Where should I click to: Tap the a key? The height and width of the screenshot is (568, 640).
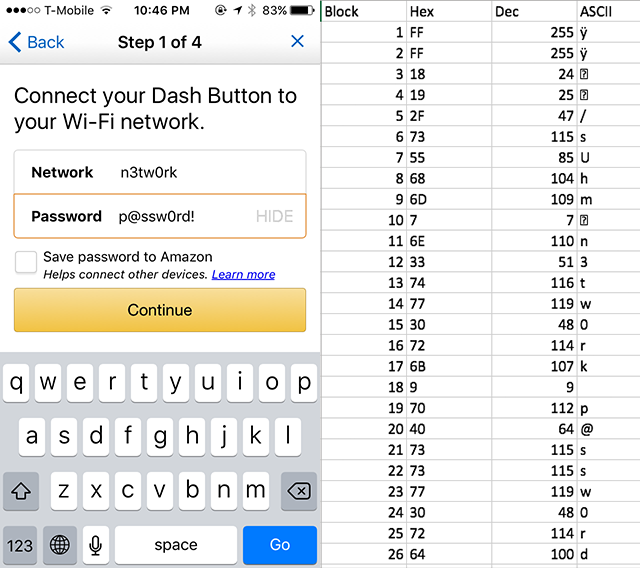point(32,437)
